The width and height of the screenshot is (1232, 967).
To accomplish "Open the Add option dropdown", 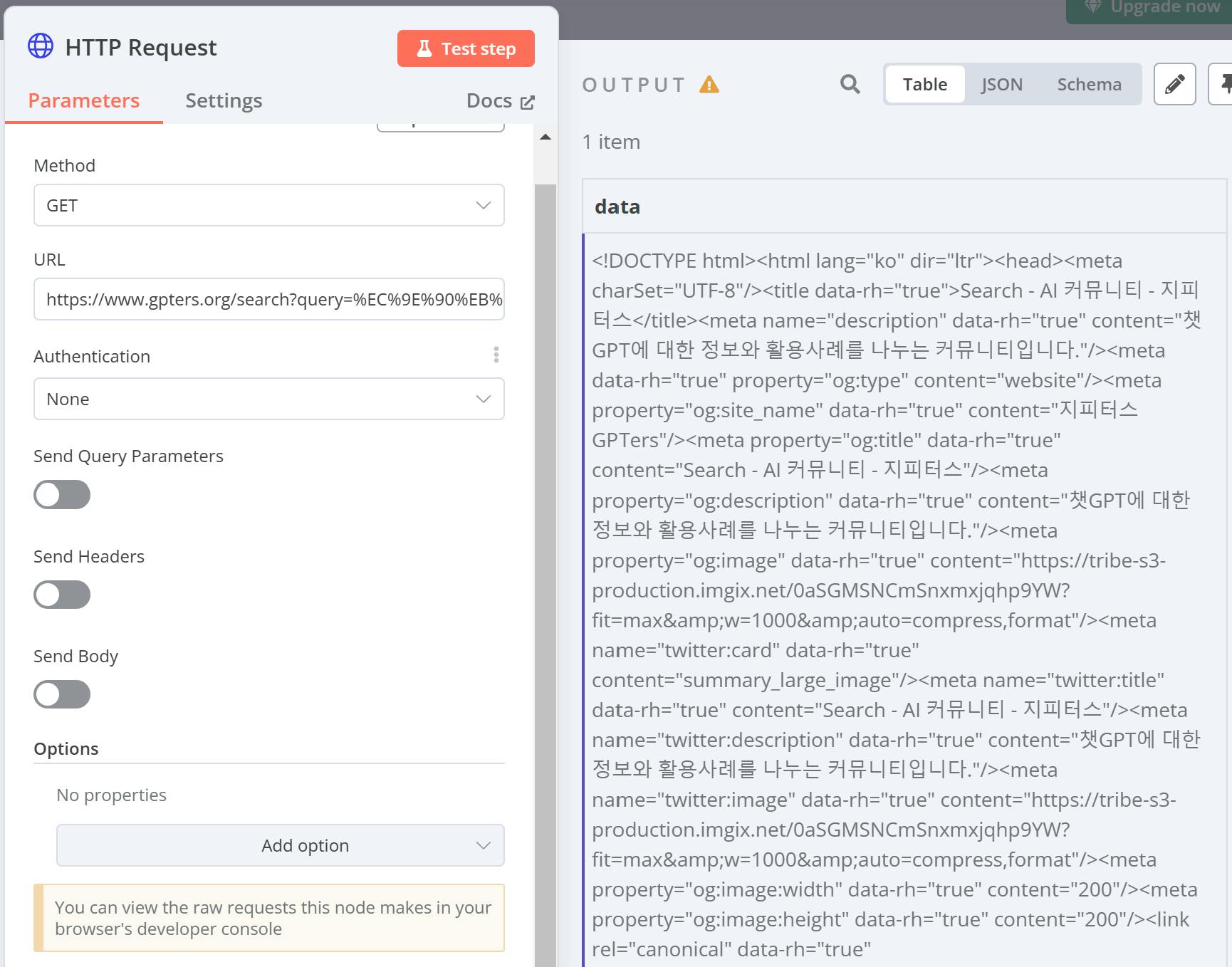I will (281, 845).
